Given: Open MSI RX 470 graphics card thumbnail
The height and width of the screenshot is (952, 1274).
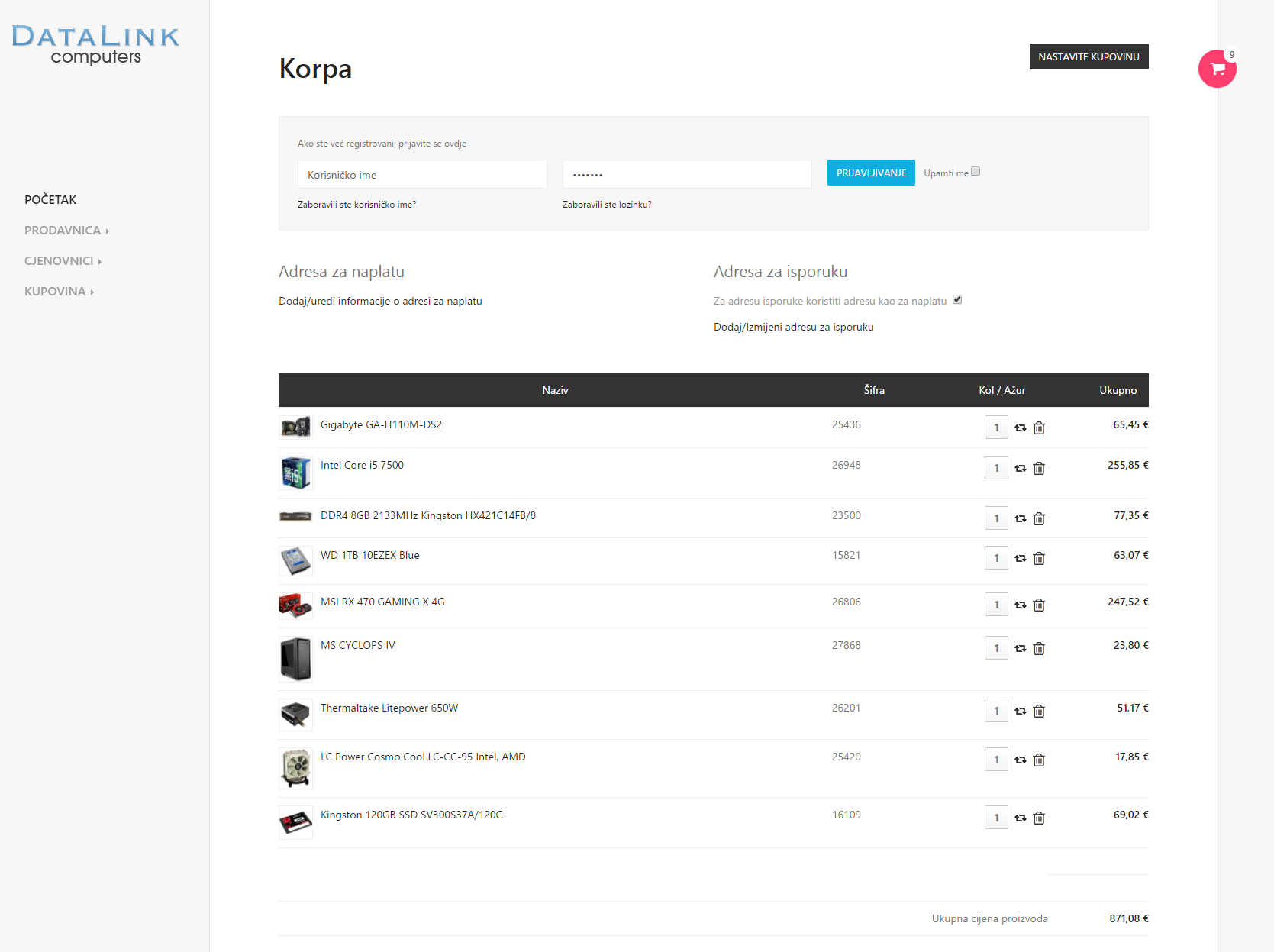Looking at the screenshot, I should pos(295,606).
